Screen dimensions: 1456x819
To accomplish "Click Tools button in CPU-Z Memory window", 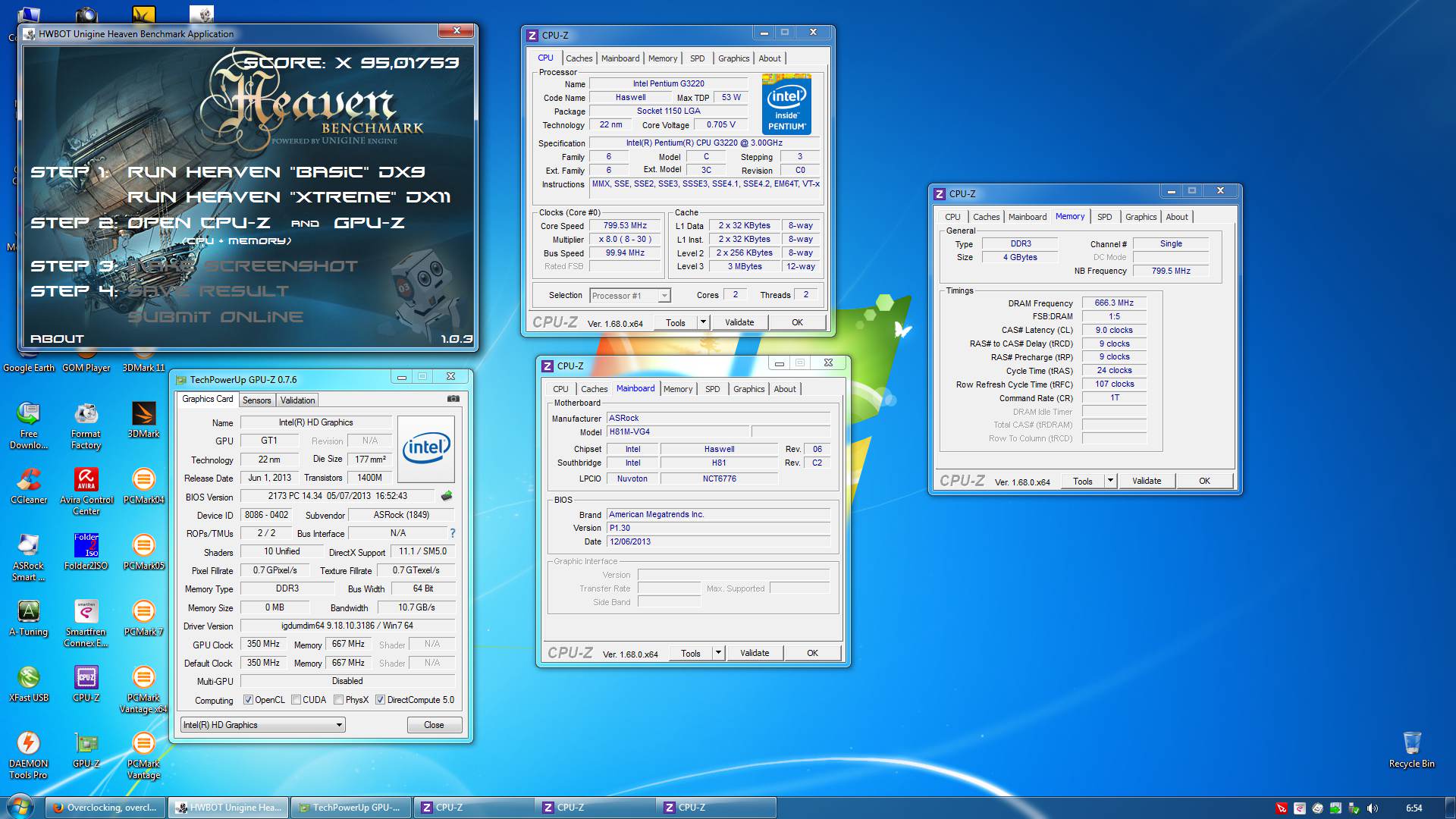I will (x=1083, y=481).
